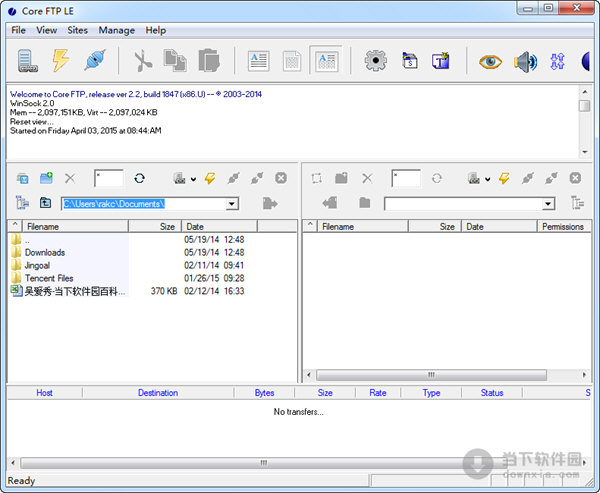Open the template T toolbar icon
The width and height of the screenshot is (600, 493).
pyautogui.click(x=441, y=60)
